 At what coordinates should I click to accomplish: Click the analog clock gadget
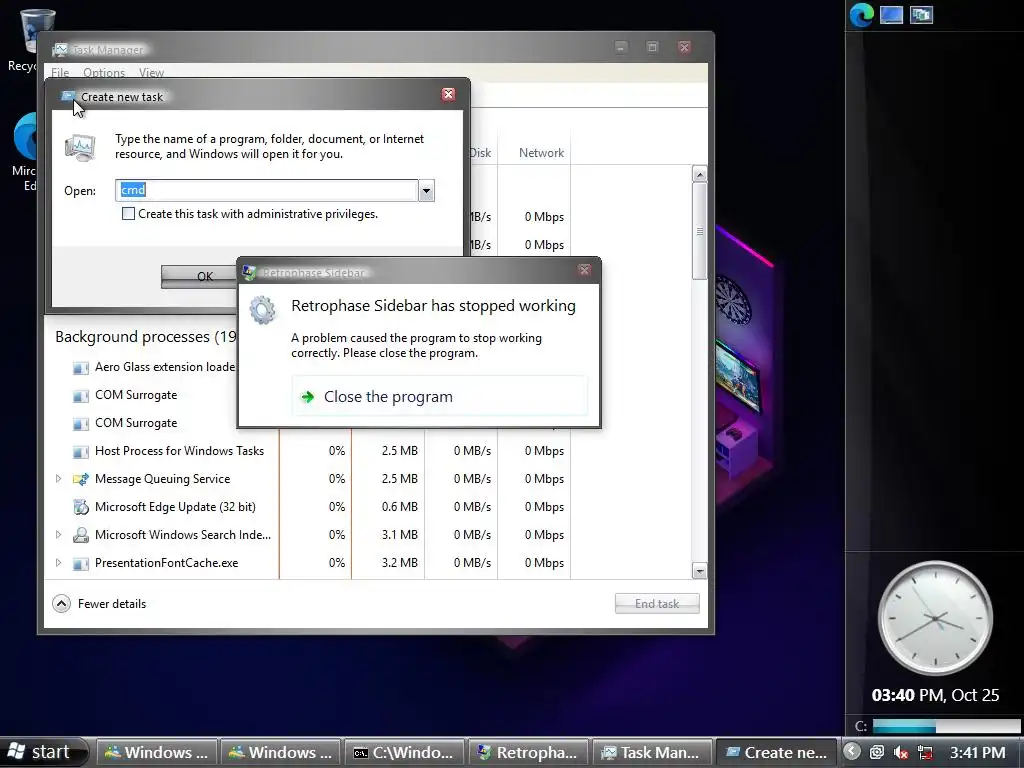pos(935,618)
